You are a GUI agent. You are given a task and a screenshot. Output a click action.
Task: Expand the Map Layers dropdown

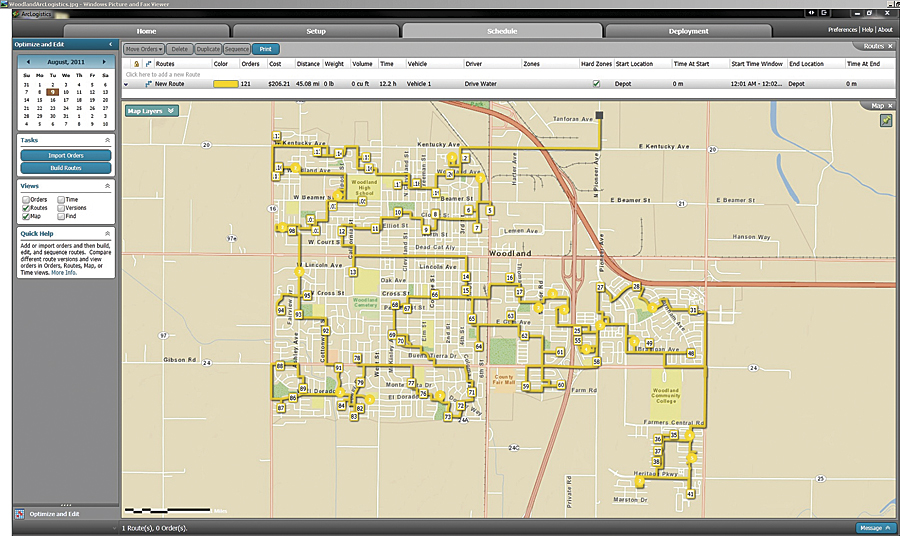[152, 111]
